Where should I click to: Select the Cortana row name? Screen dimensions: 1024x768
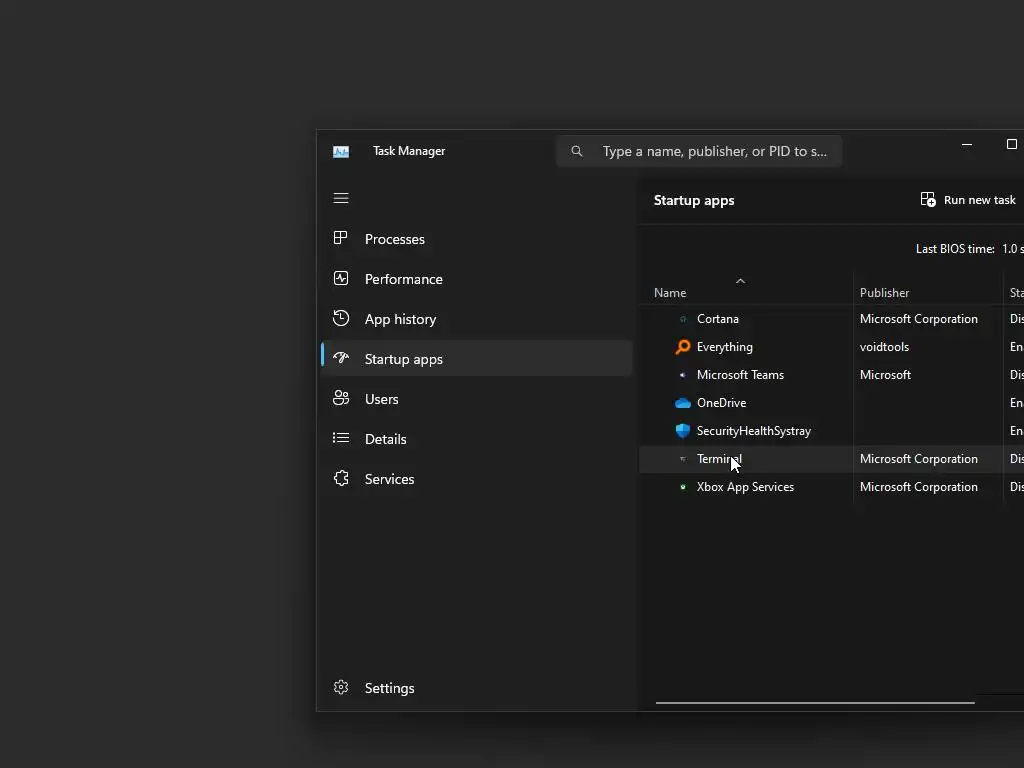tap(718, 319)
